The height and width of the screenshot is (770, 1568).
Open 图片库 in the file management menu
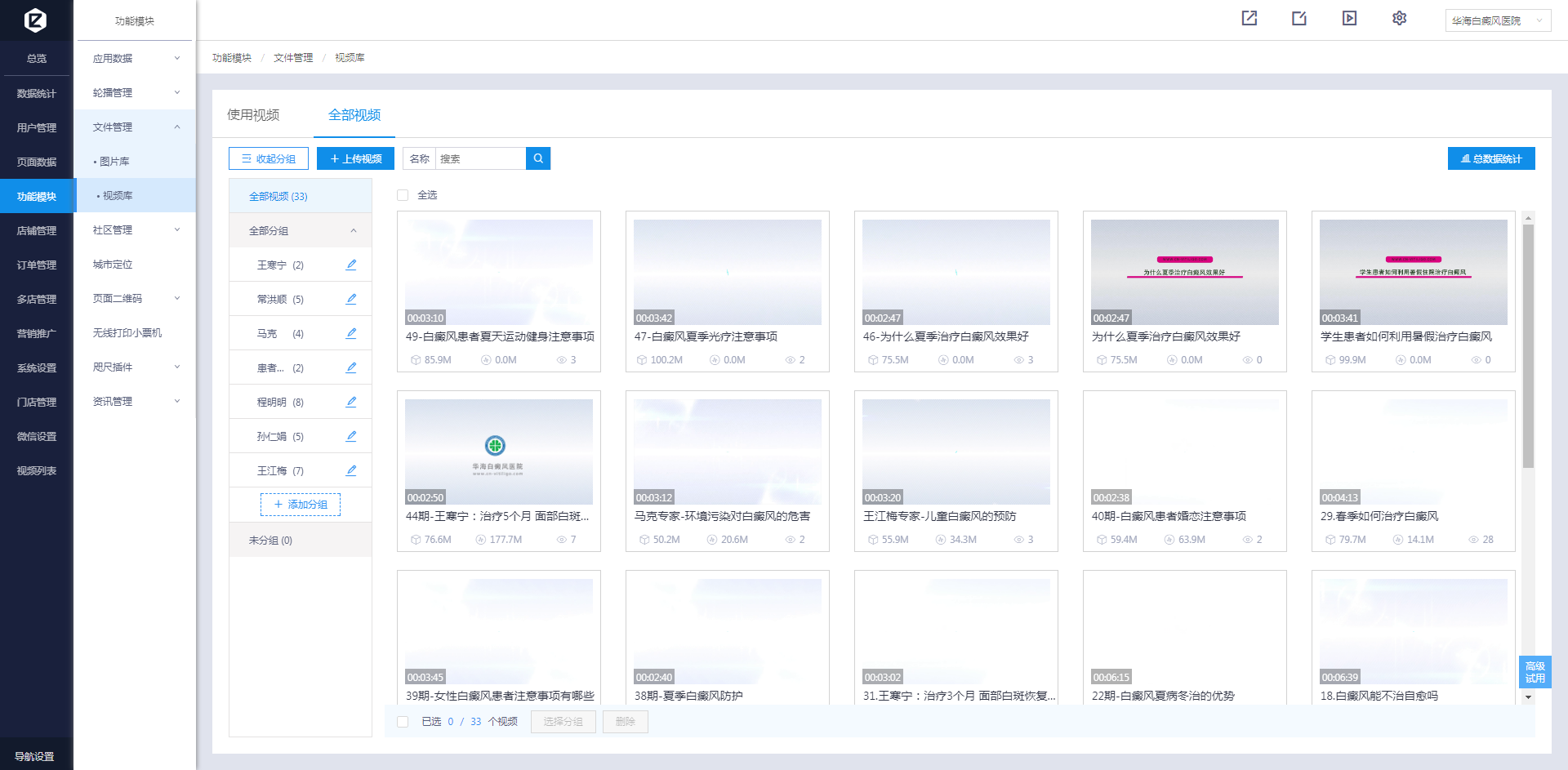coord(114,162)
